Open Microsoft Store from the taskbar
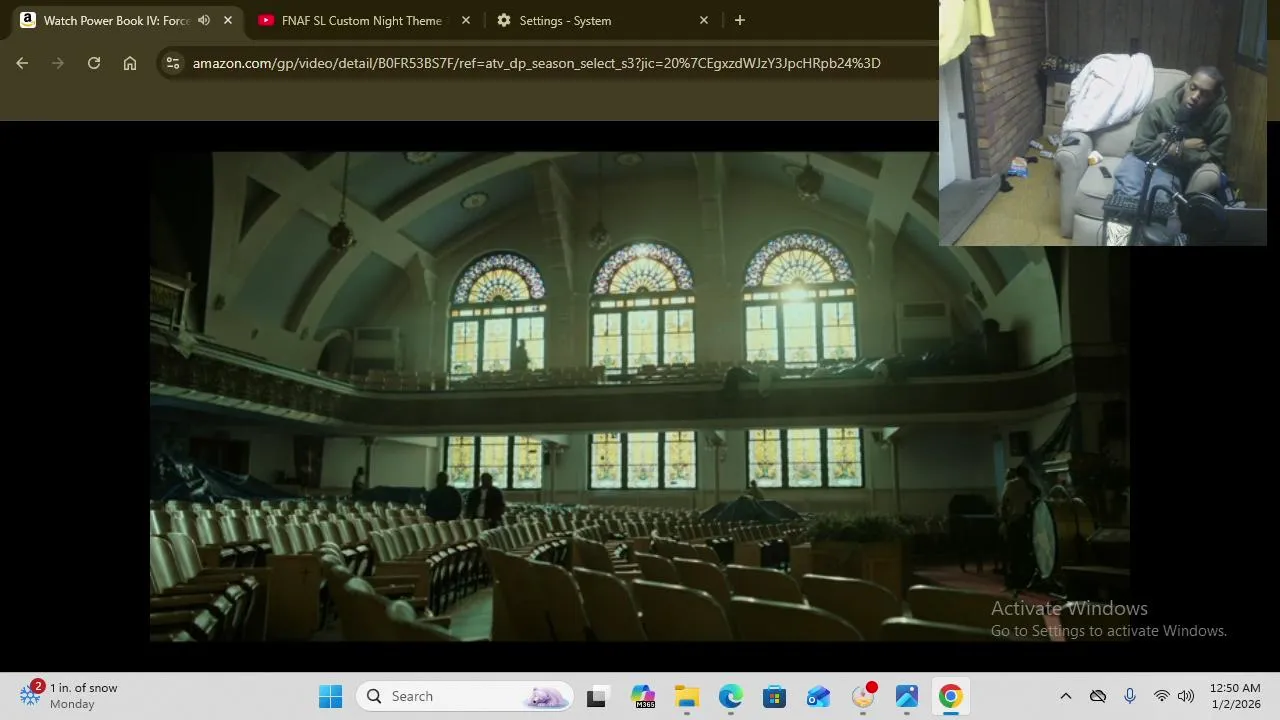Viewport: 1280px width, 720px height. point(774,696)
